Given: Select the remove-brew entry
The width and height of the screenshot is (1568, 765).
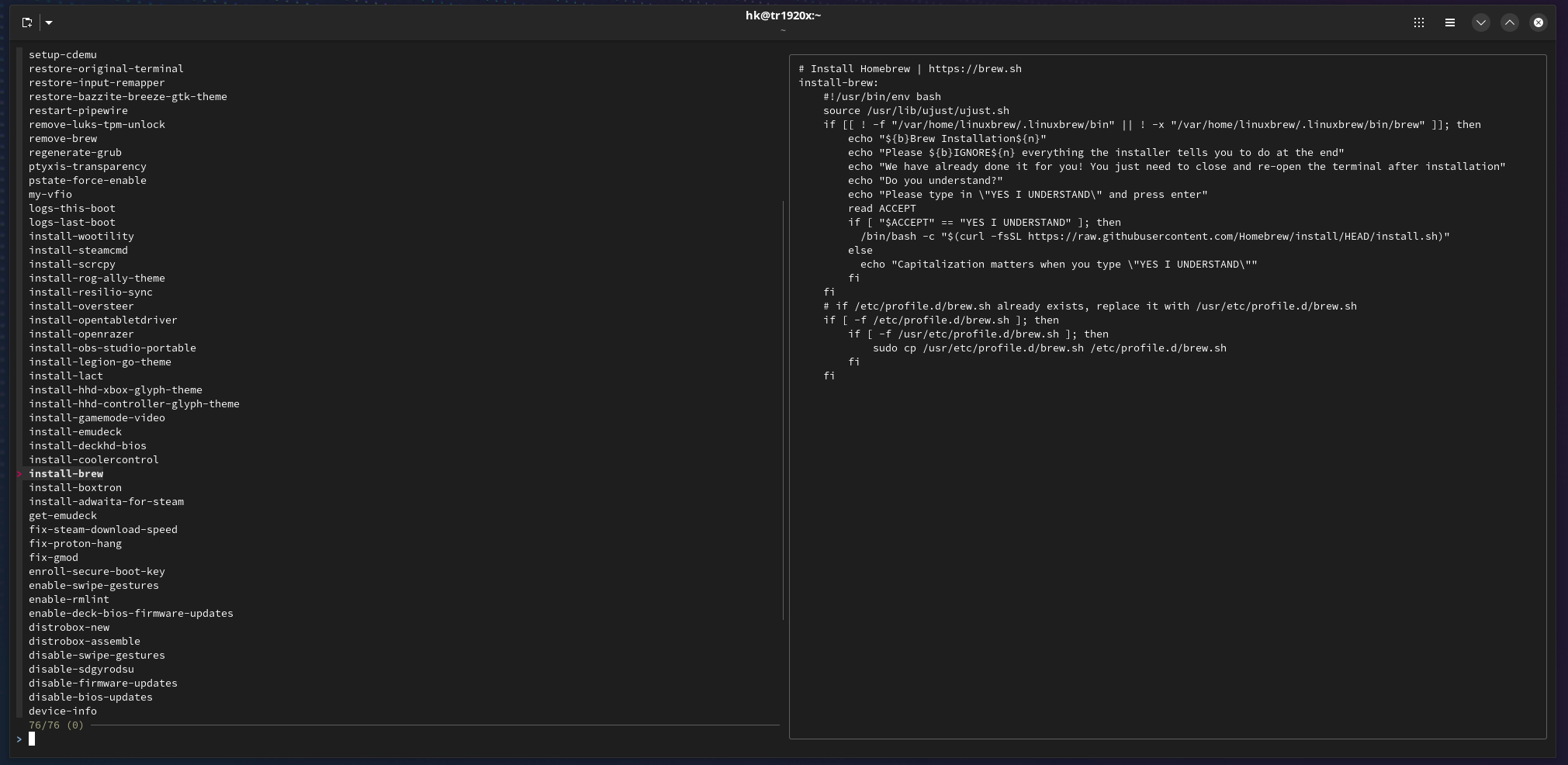Looking at the screenshot, I should click(x=63, y=139).
